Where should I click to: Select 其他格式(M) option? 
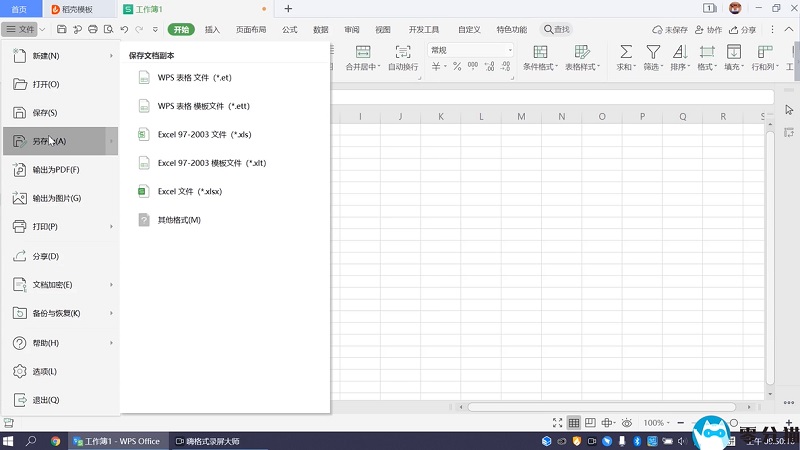[178, 220]
